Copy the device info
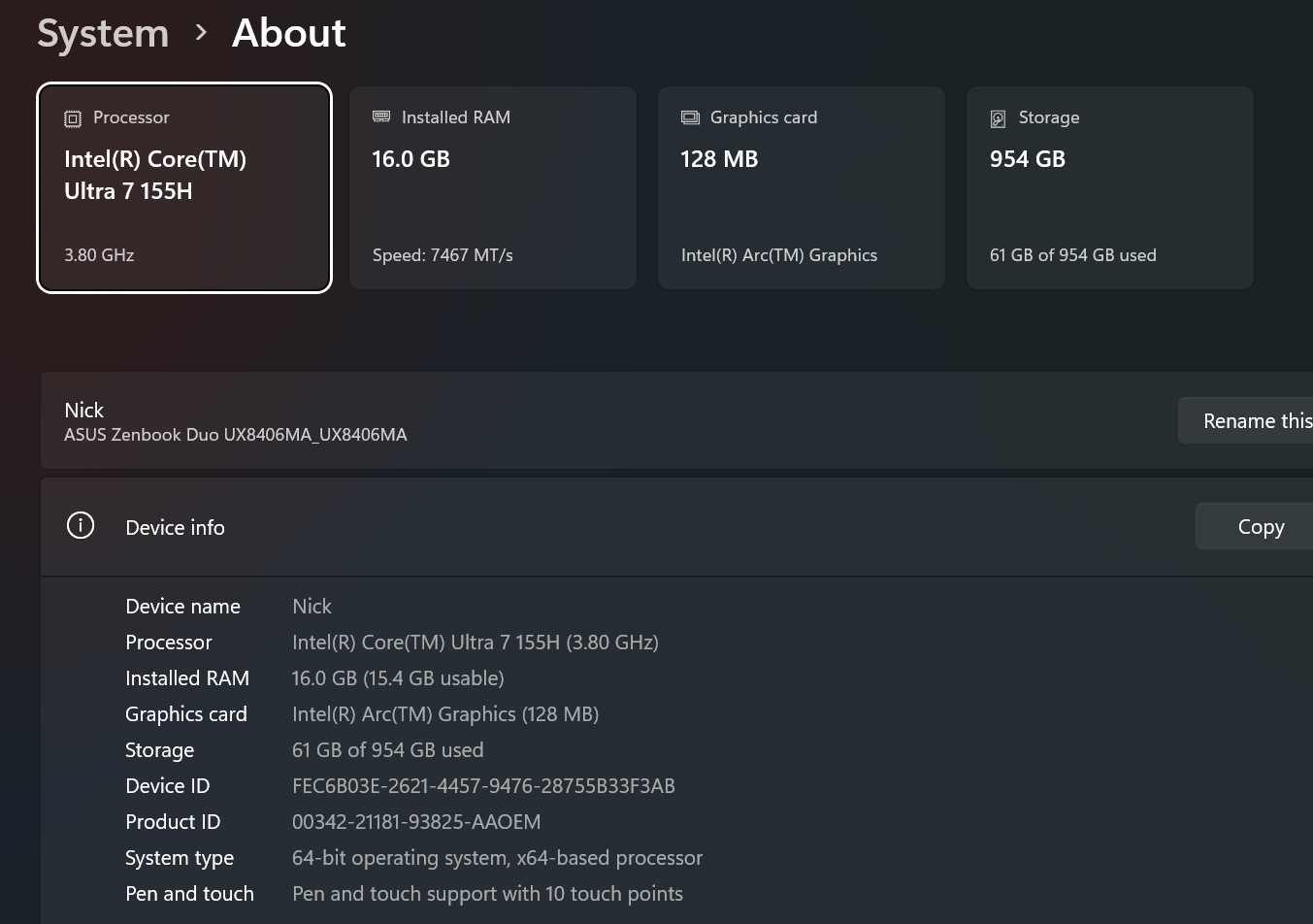The height and width of the screenshot is (924, 1313). tap(1255, 526)
